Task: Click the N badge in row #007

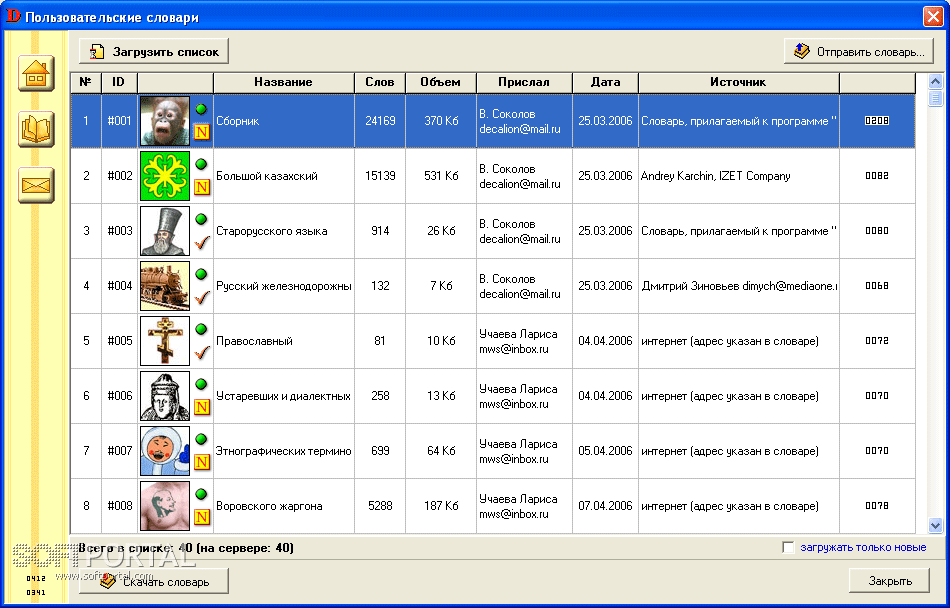Action: pyautogui.click(x=202, y=462)
